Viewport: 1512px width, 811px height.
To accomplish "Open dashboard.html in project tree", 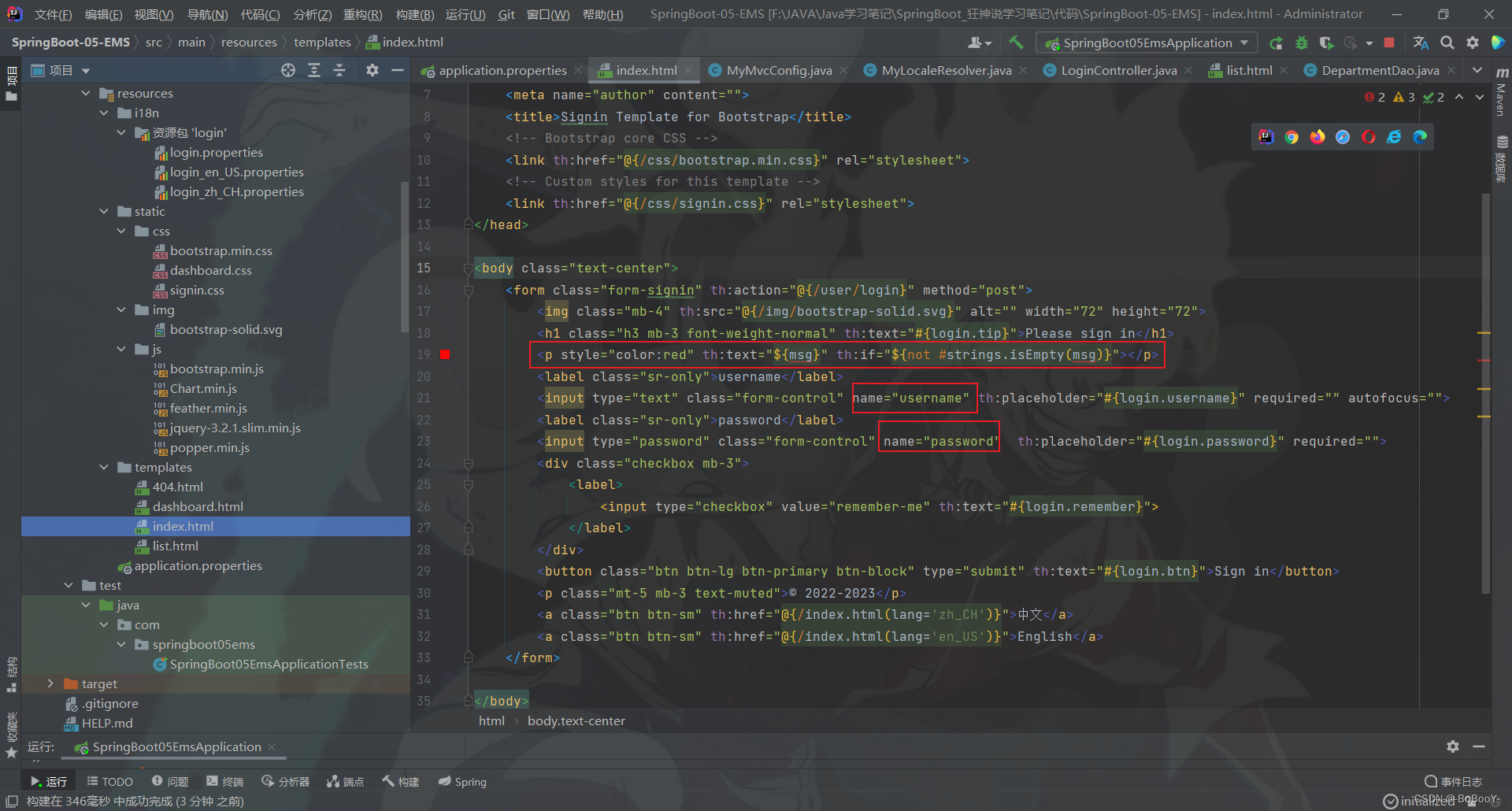I will (x=198, y=506).
